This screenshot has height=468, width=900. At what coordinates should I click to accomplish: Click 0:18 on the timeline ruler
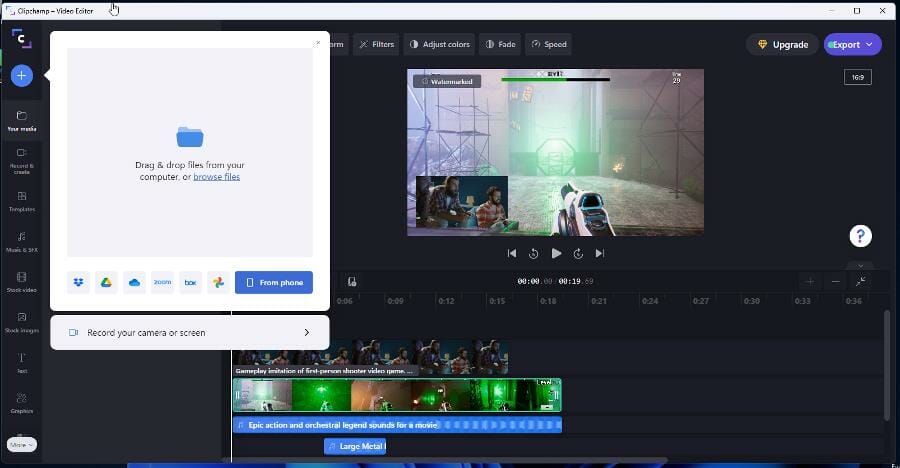pyautogui.click(x=548, y=301)
